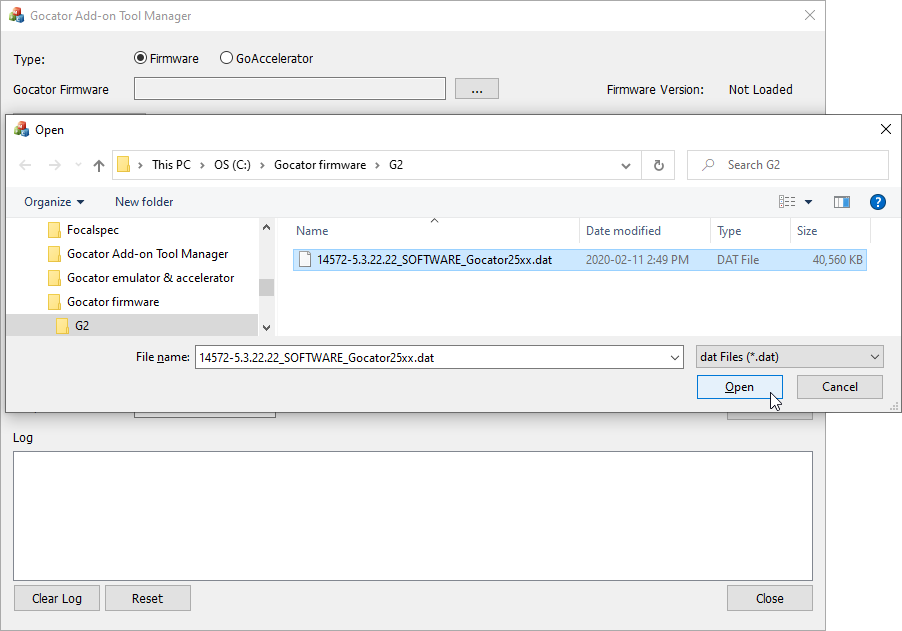Click This PC in the breadcrumb
Viewport: 902px width, 631px height.
point(171,165)
